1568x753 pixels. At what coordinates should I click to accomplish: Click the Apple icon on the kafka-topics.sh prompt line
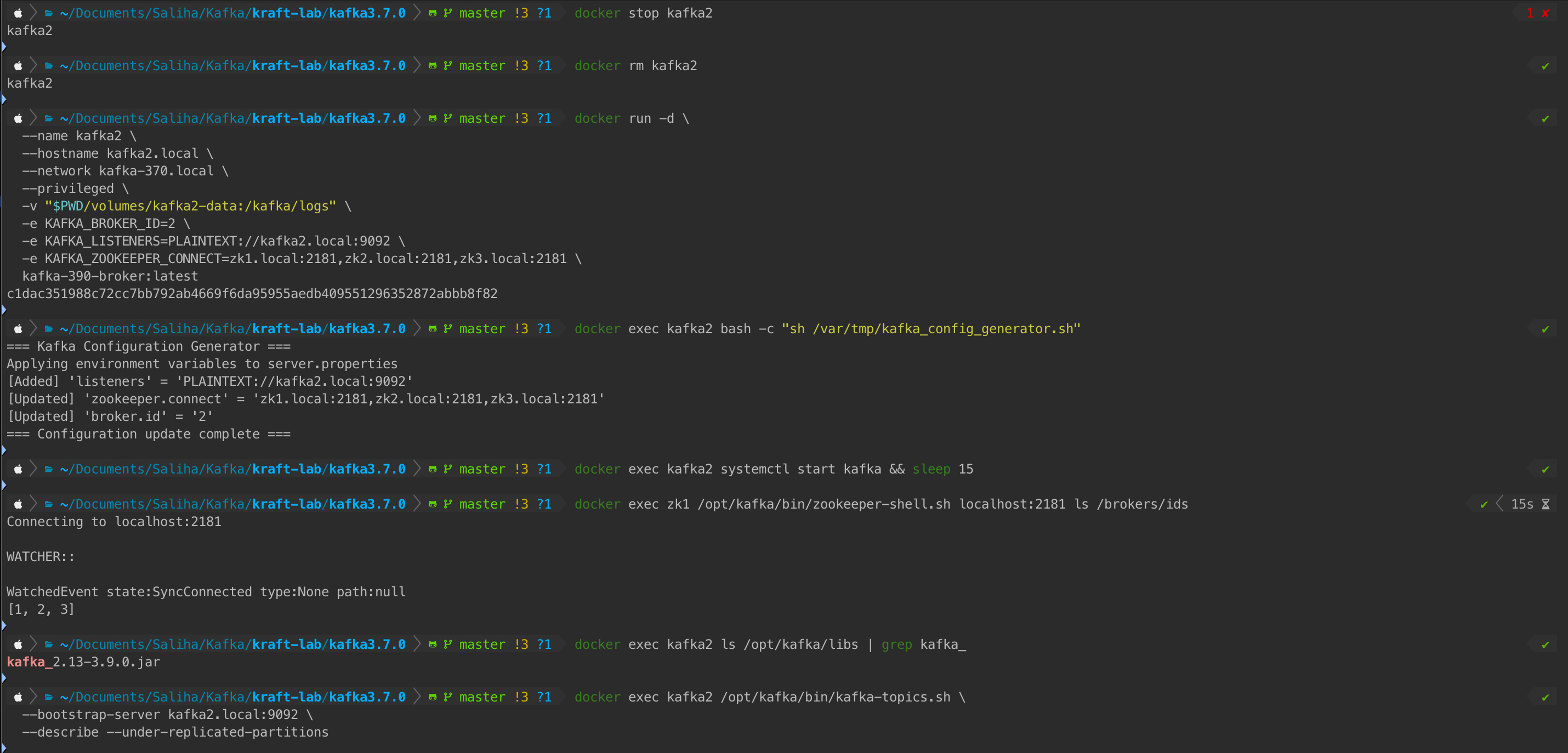pos(18,697)
